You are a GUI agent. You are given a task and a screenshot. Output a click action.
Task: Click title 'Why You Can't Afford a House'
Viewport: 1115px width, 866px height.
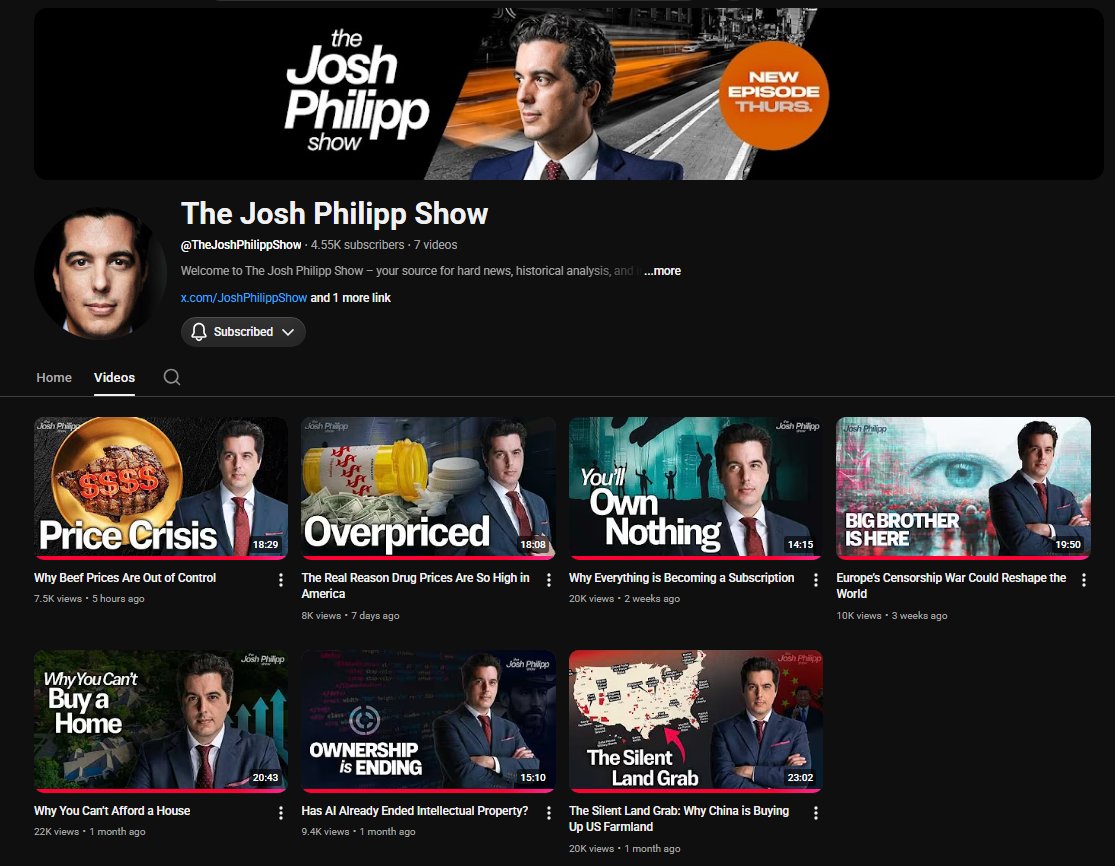pos(112,811)
